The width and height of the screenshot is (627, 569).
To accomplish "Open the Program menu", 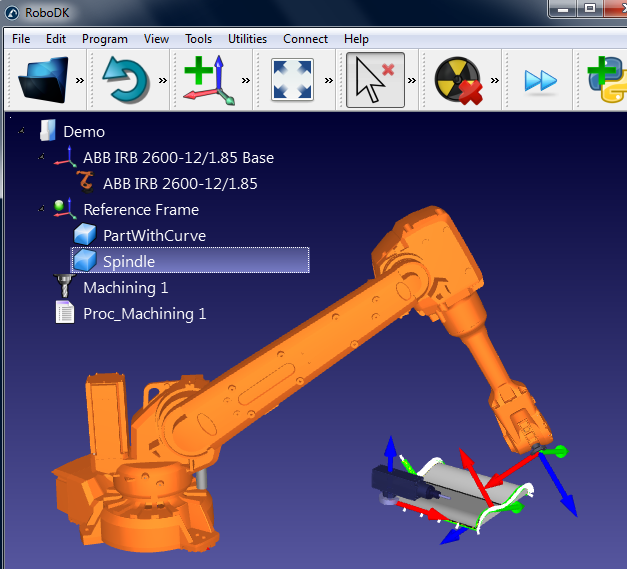I will (x=105, y=39).
